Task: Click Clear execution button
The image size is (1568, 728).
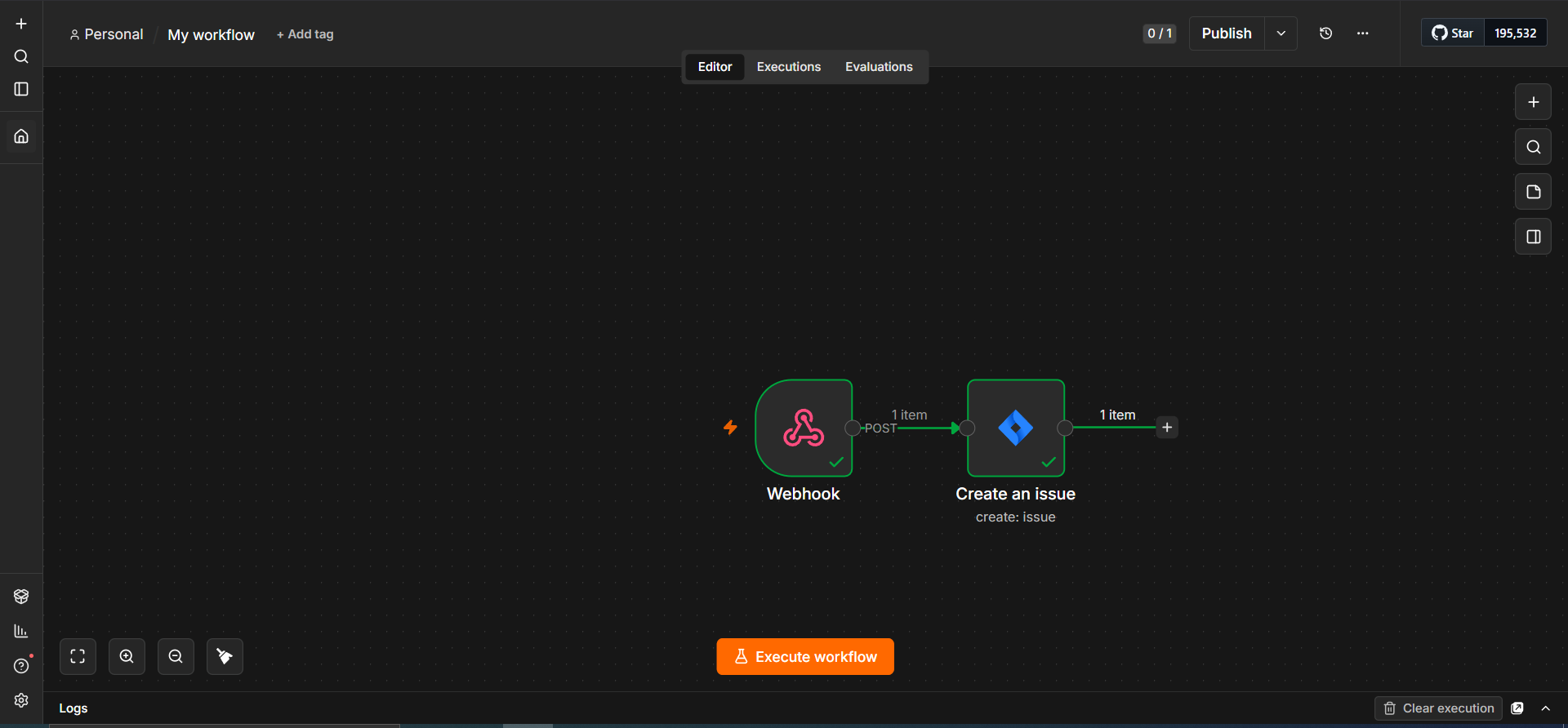Action: (1438, 708)
